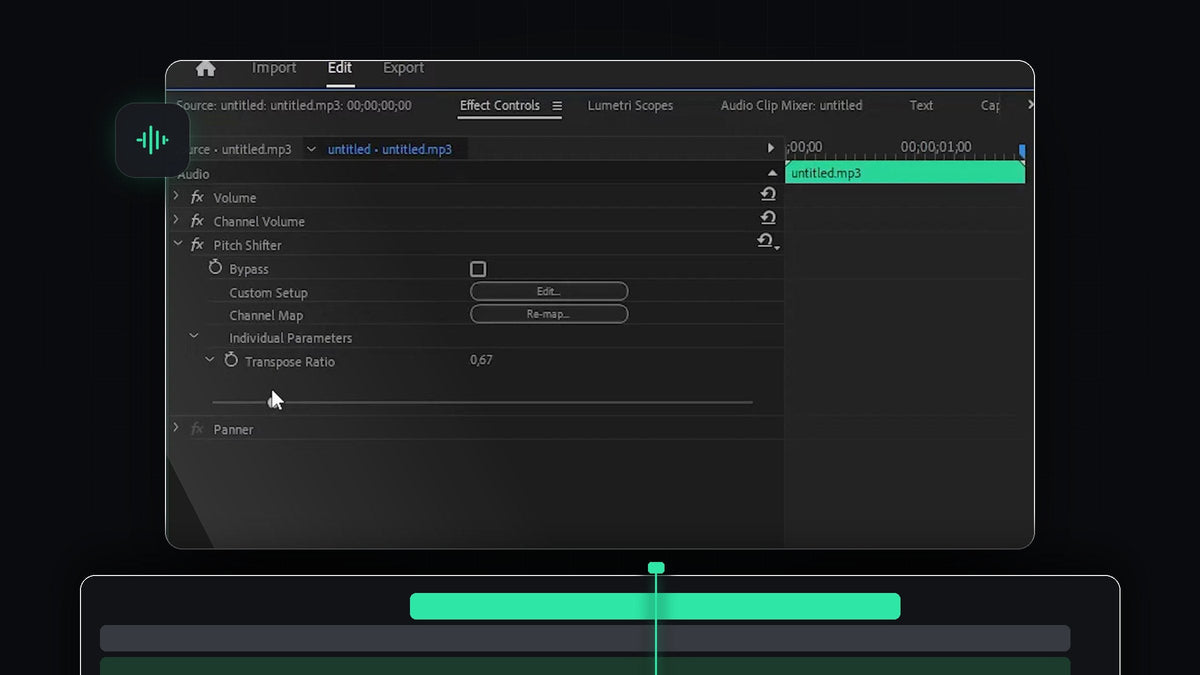The height and width of the screenshot is (675, 1200).
Task: Select the Effect Controls panel tab
Action: [x=500, y=105]
